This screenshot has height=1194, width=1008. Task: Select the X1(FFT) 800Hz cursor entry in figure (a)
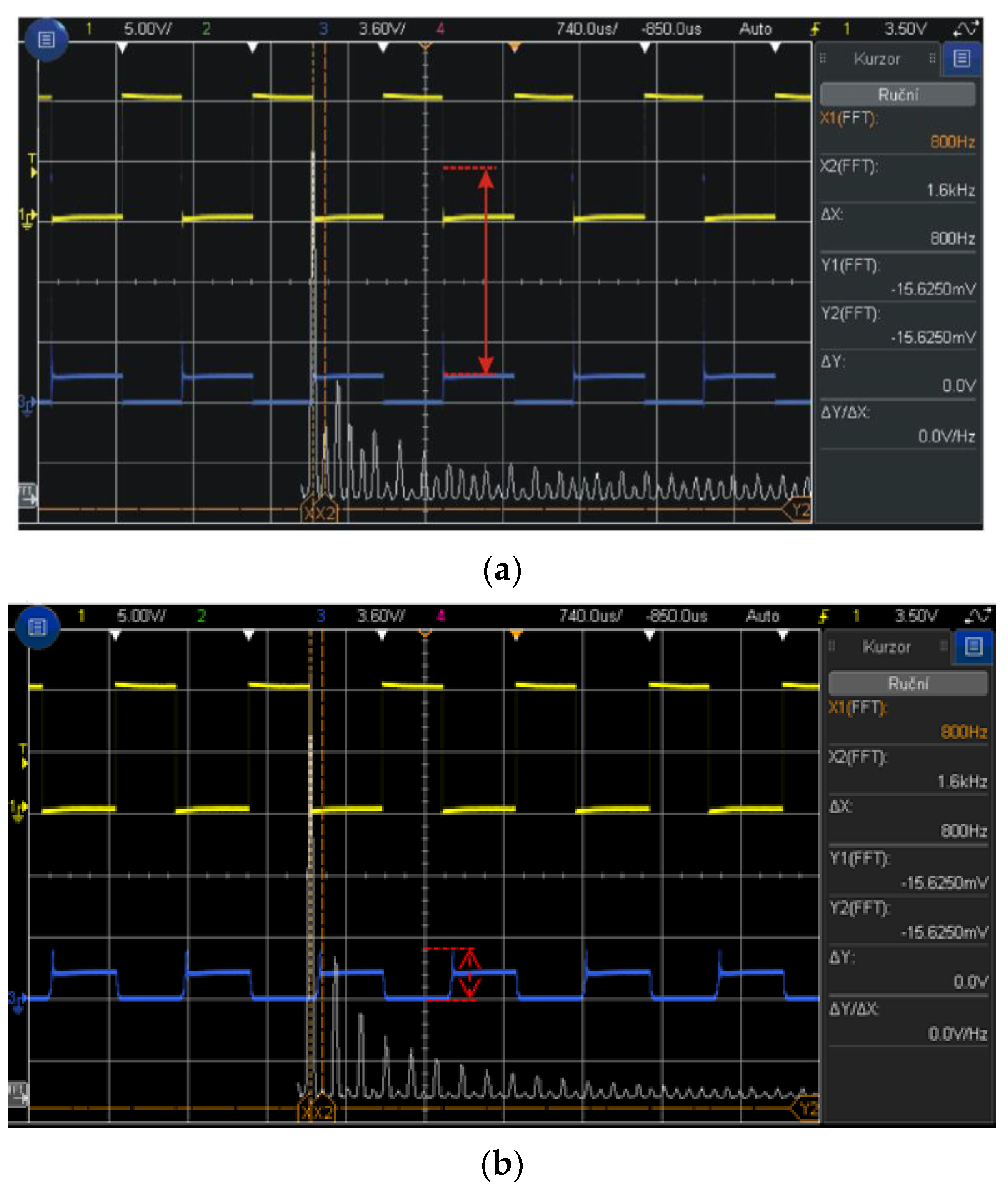point(898,130)
